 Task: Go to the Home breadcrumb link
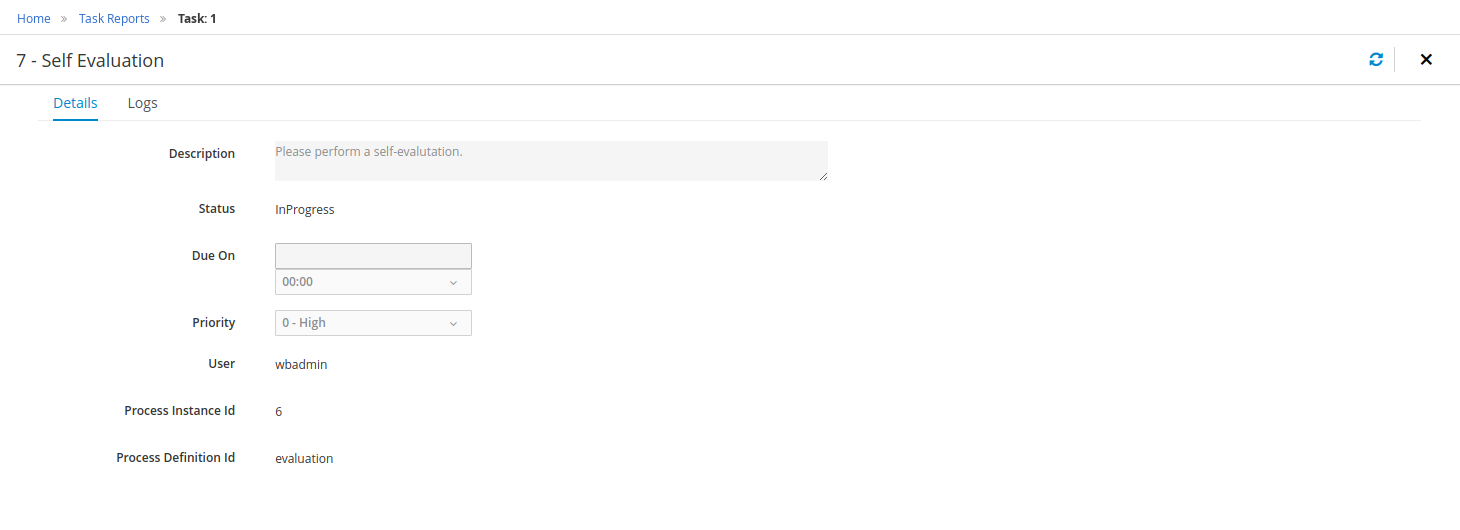click(x=34, y=19)
